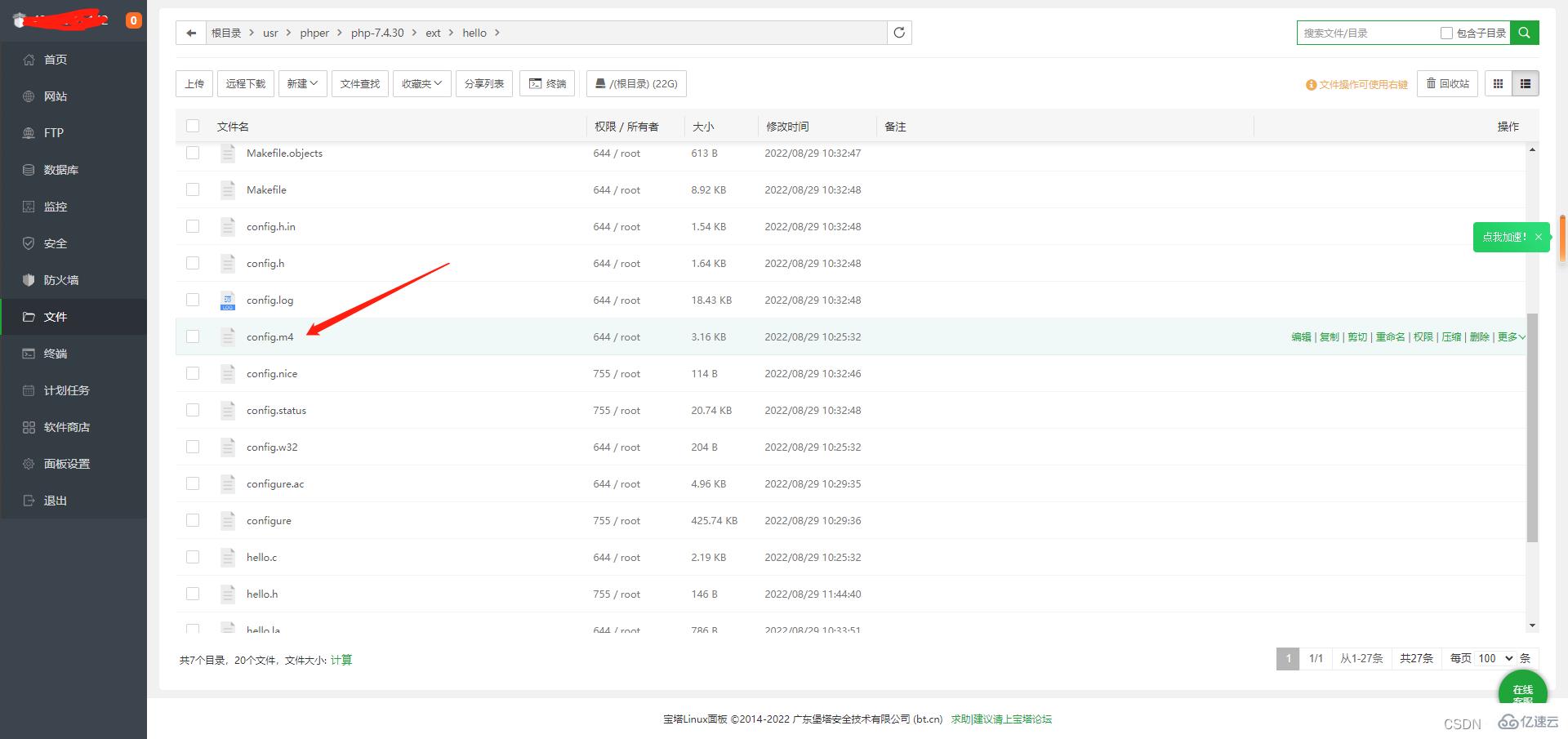Open the notification badge showing 0

click(x=134, y=20)
